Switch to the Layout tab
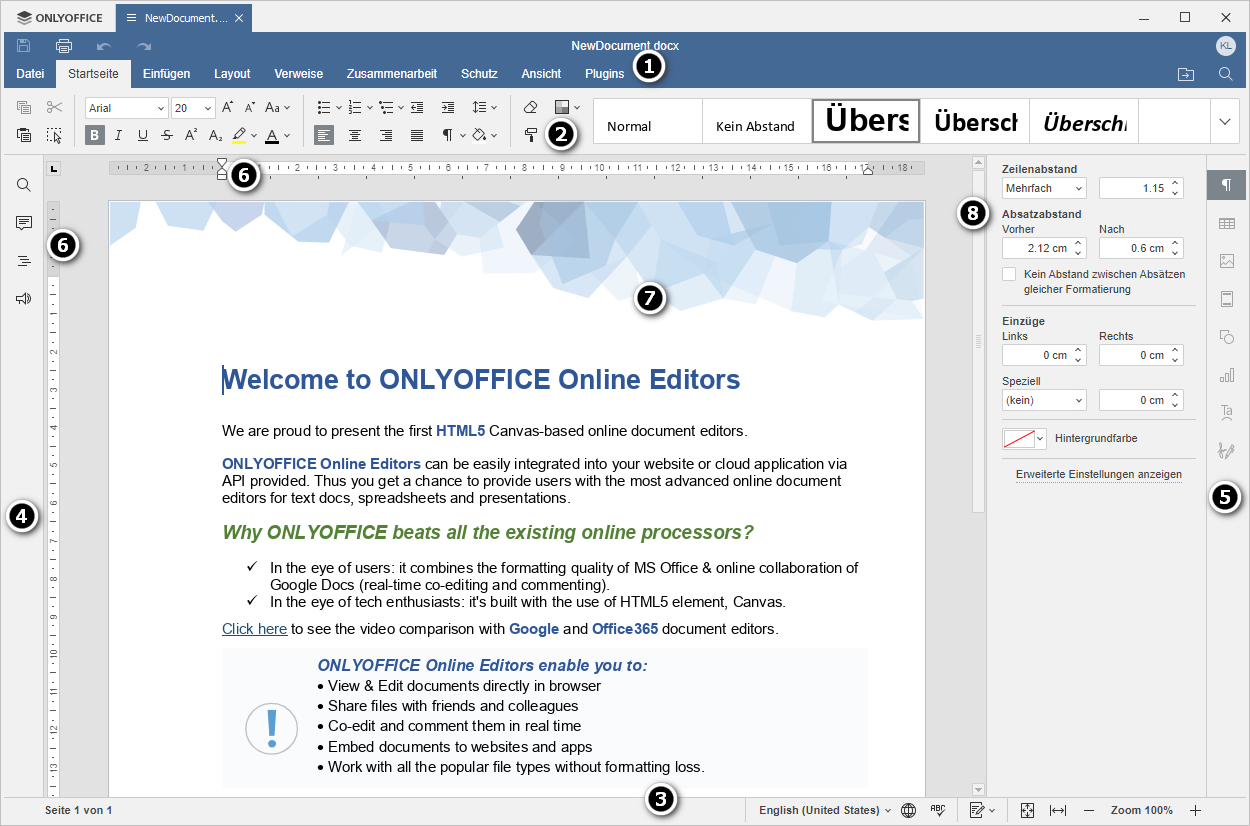 [x=232, y=74]
